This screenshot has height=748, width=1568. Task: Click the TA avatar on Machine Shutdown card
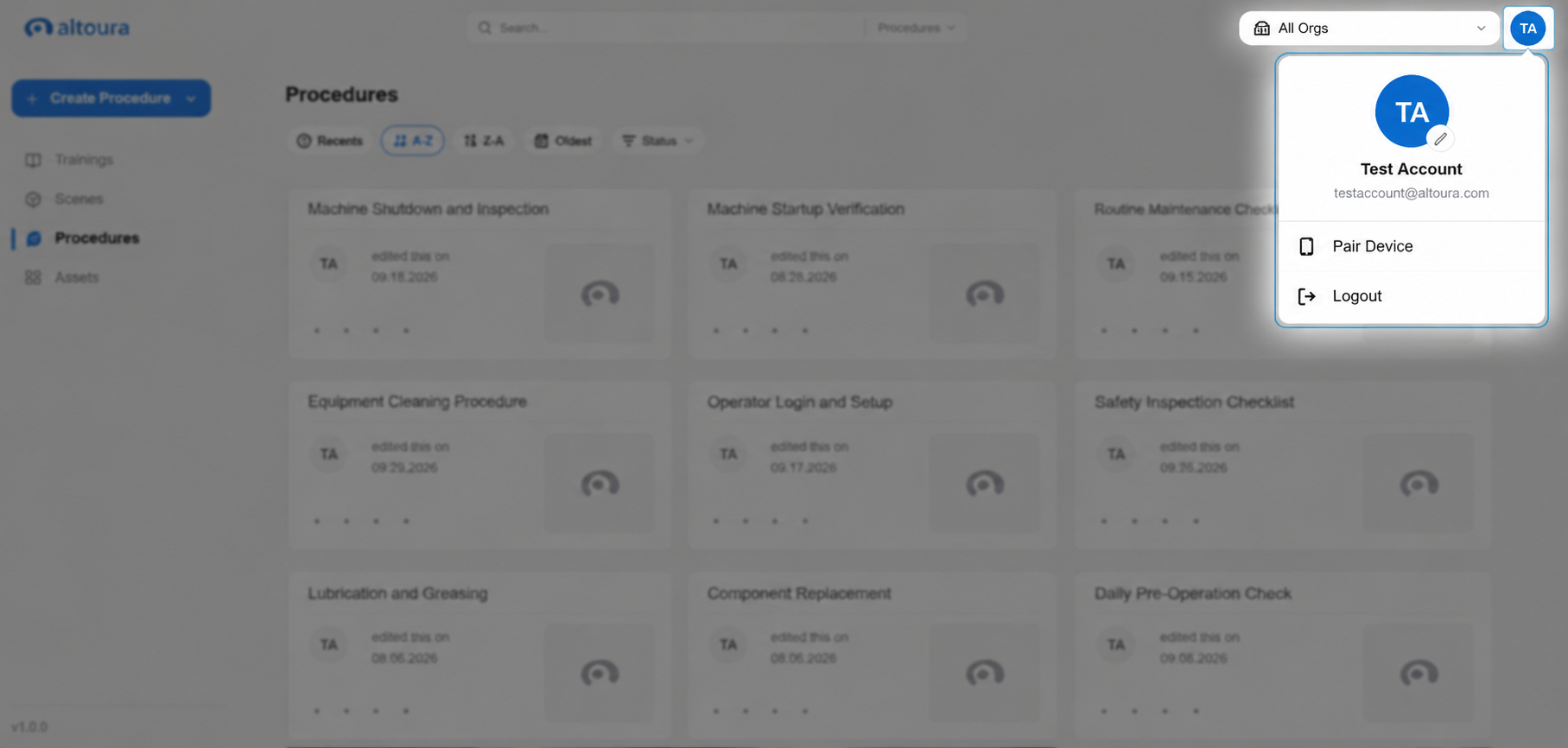(328, 263)
